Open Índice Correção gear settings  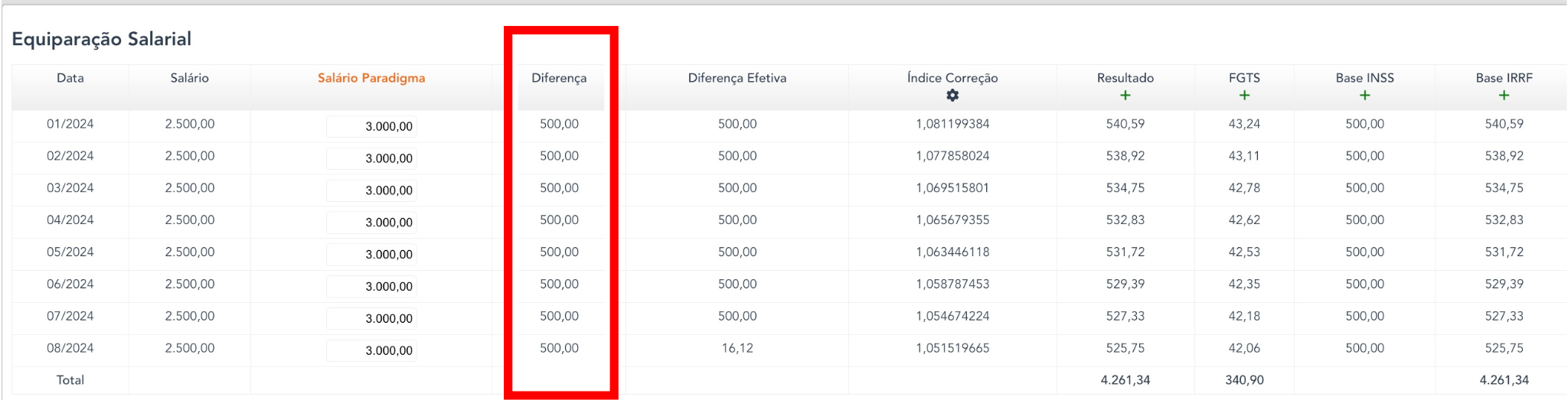click(x=952, y=96)
